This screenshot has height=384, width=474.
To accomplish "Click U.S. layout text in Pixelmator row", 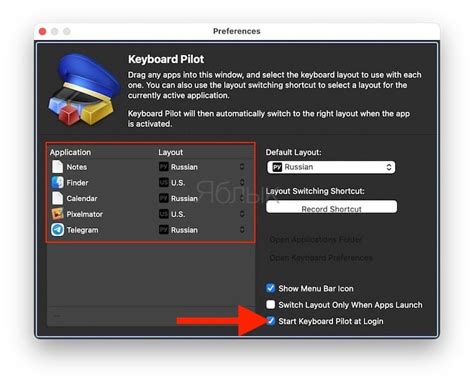I will tap(178, 214).
